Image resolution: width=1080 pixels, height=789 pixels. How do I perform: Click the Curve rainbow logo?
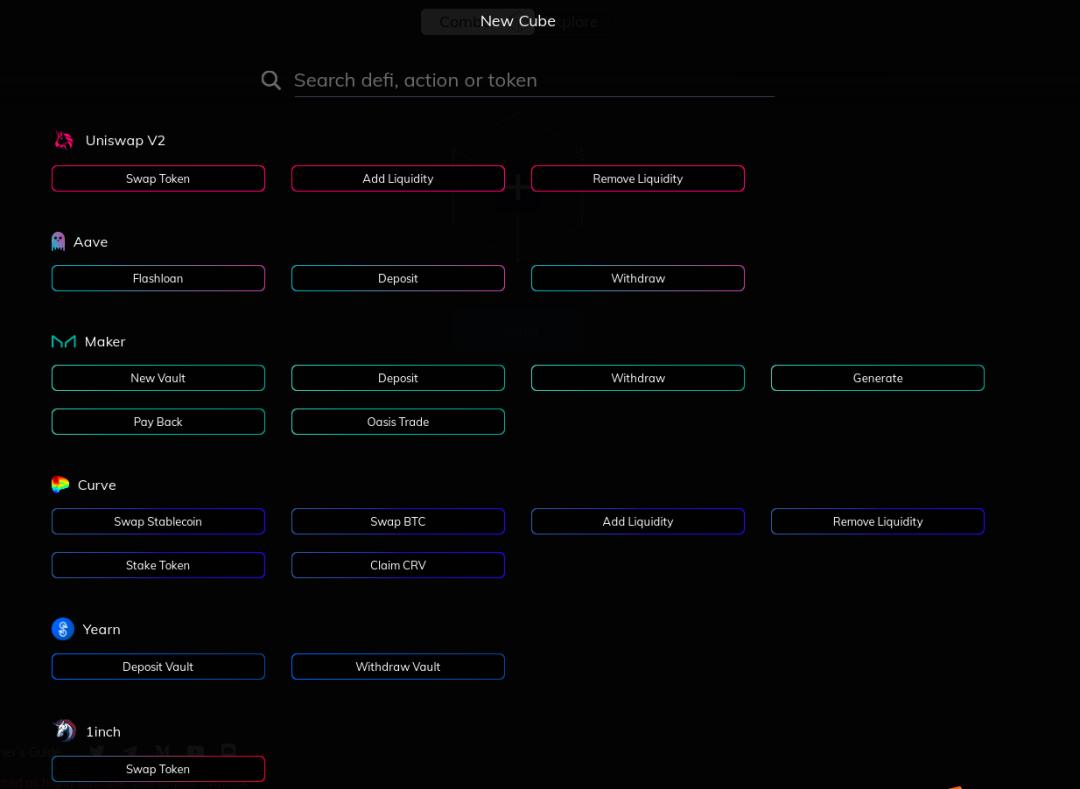tap(61, 485)
